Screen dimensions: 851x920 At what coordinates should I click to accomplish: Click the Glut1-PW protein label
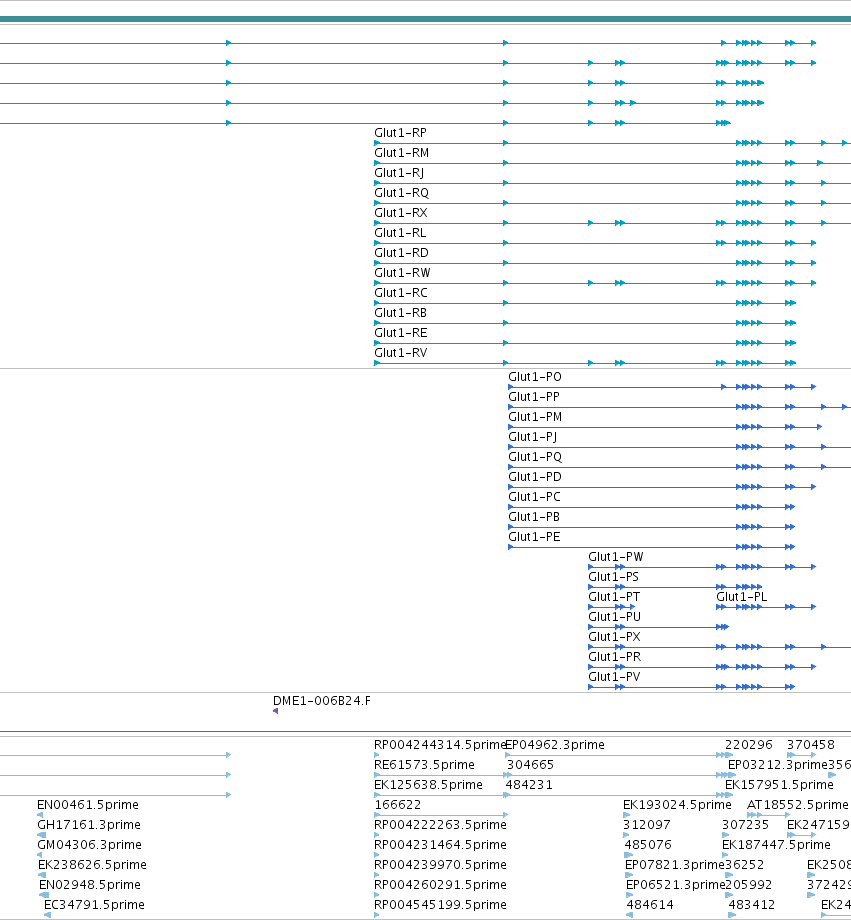point(616,556)
